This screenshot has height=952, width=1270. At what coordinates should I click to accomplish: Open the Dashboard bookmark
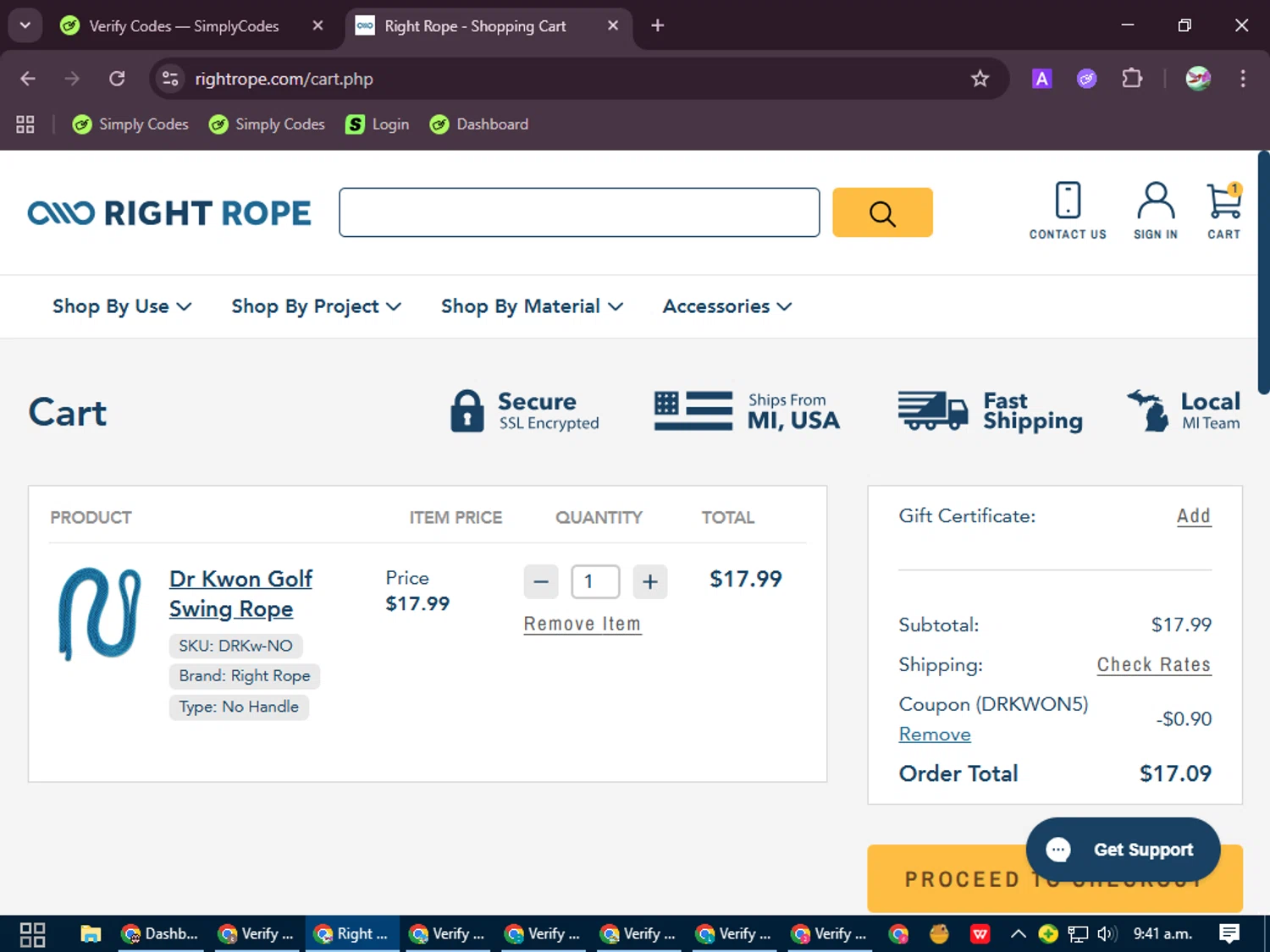pyautogui.click(x=479, y=124)
